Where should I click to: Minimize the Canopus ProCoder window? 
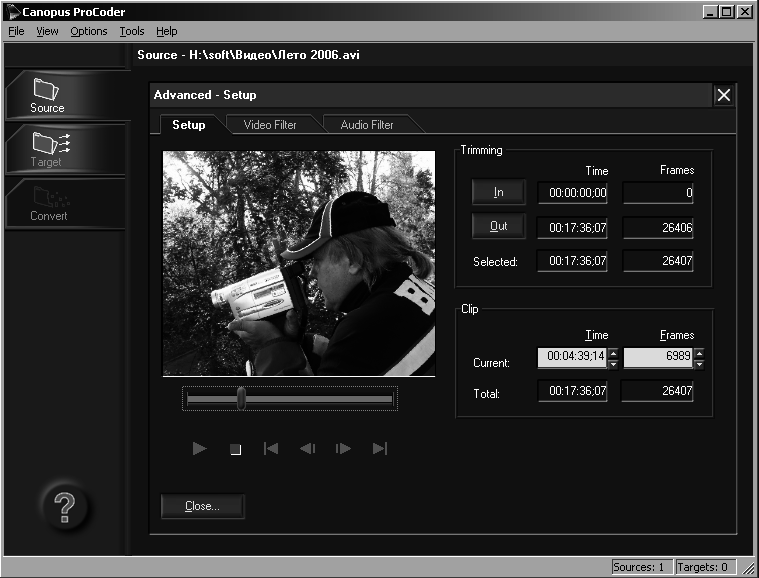point(710,12)
